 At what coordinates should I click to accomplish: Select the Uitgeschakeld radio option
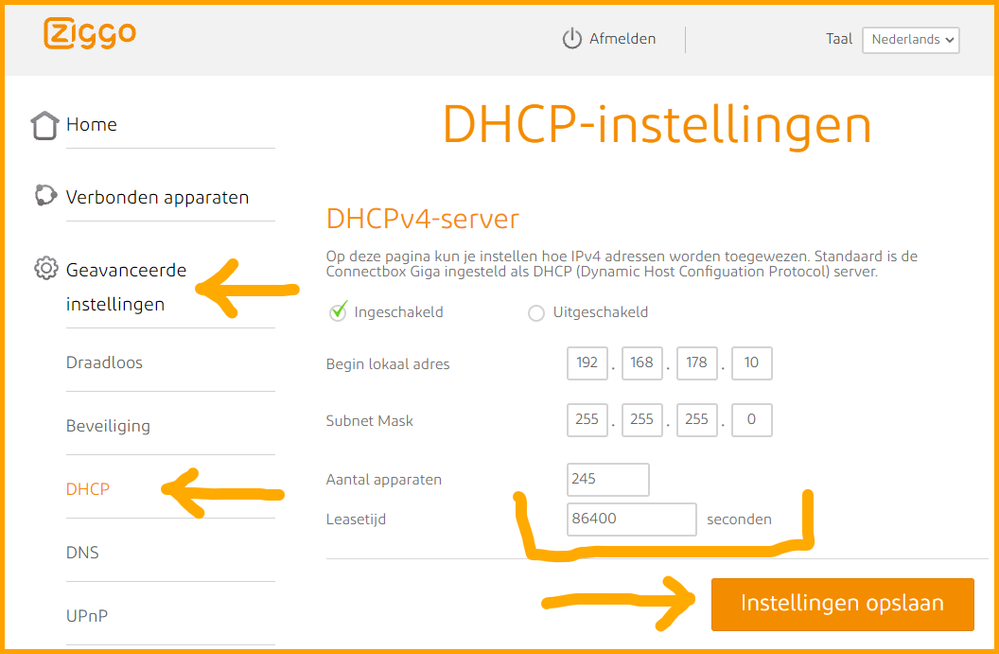coord(536,313)
